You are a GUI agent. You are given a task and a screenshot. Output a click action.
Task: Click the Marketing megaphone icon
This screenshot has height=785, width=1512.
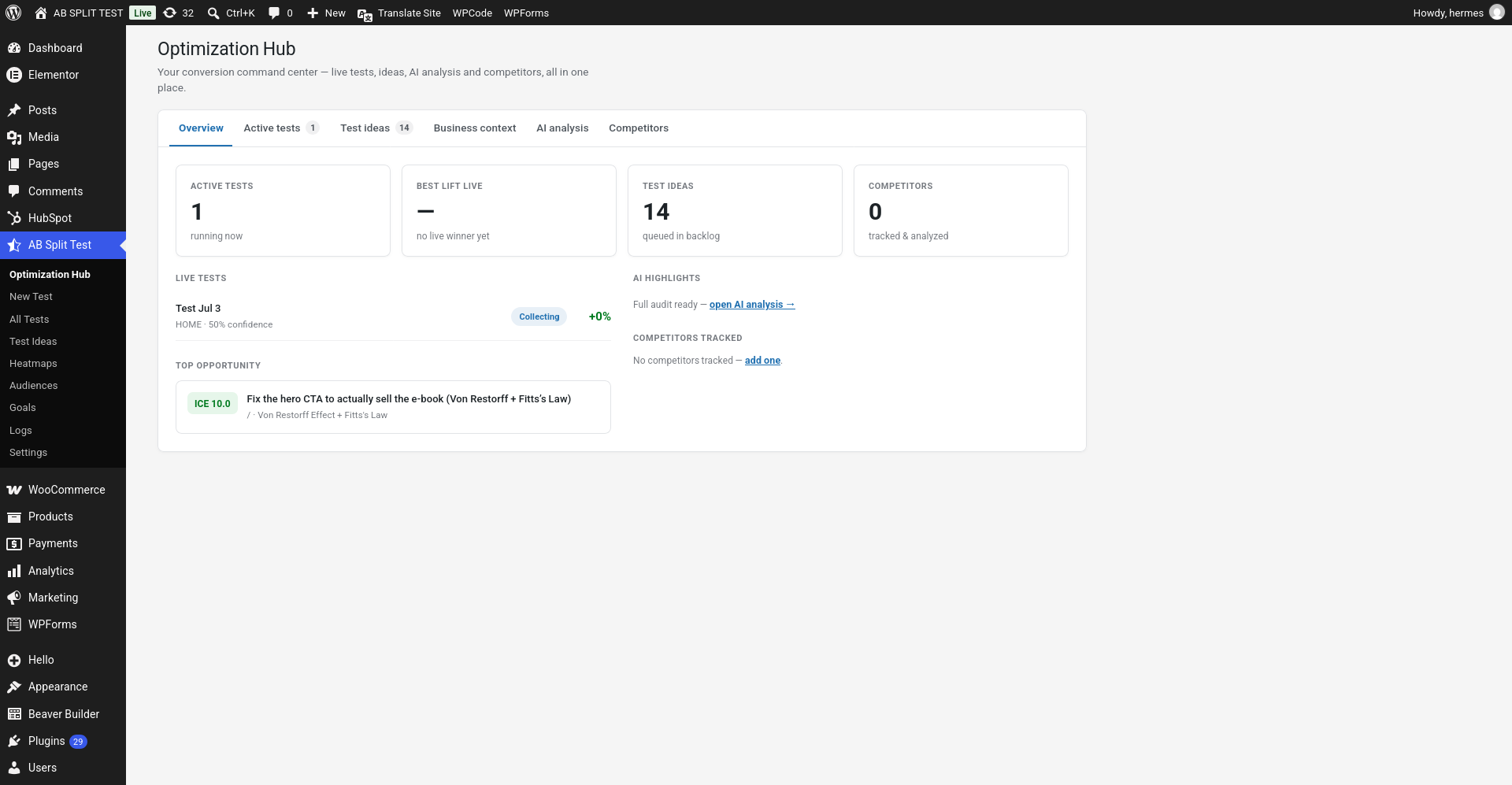pyautogui.click(x=14, y=598)
